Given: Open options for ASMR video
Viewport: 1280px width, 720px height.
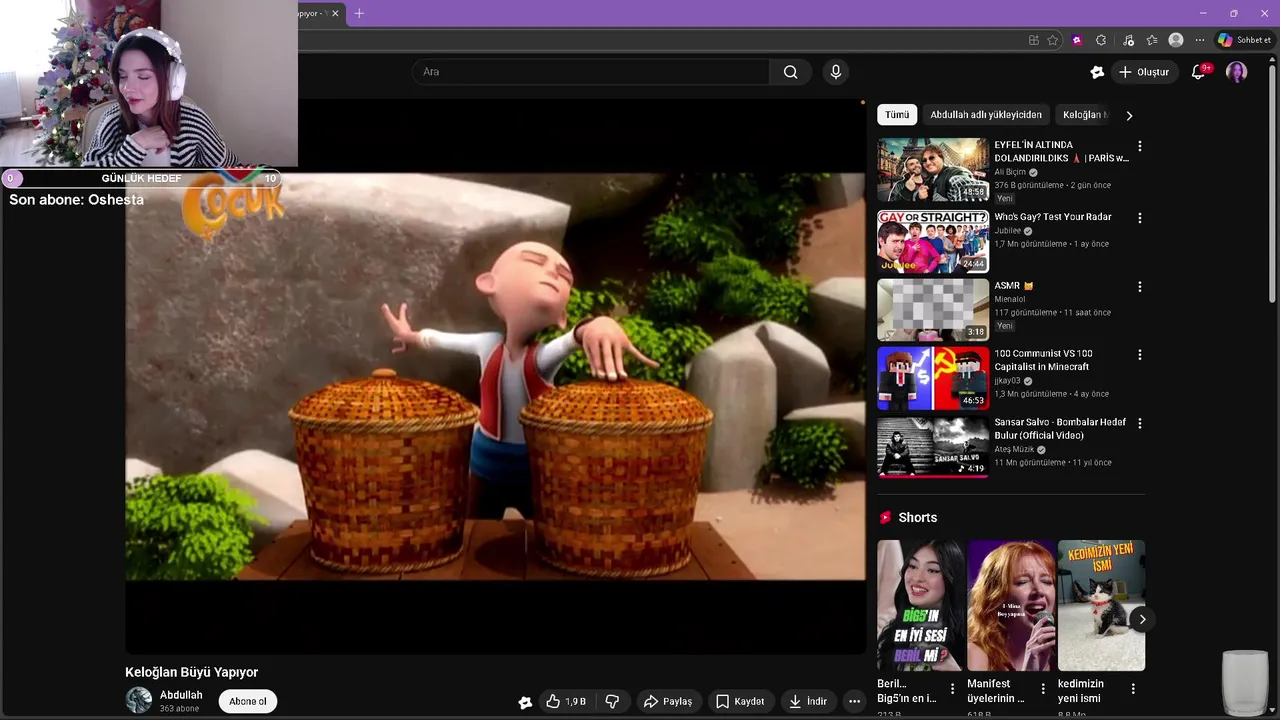Looking at the screenshot, I should tap(1139, 287).
